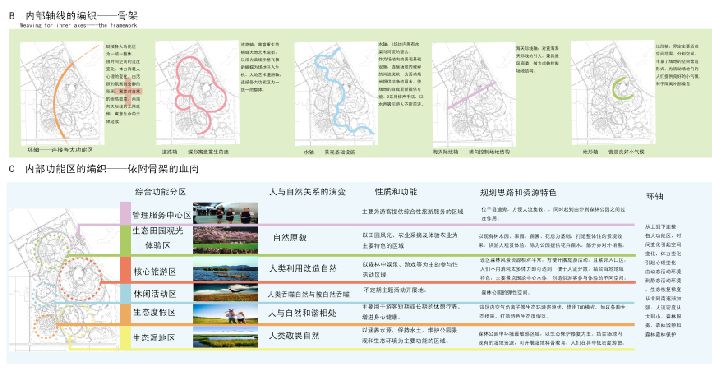Click the 综合功能分区 column heading
The width and height of the screenshot is (712, 376).
(x=160, y=192)
